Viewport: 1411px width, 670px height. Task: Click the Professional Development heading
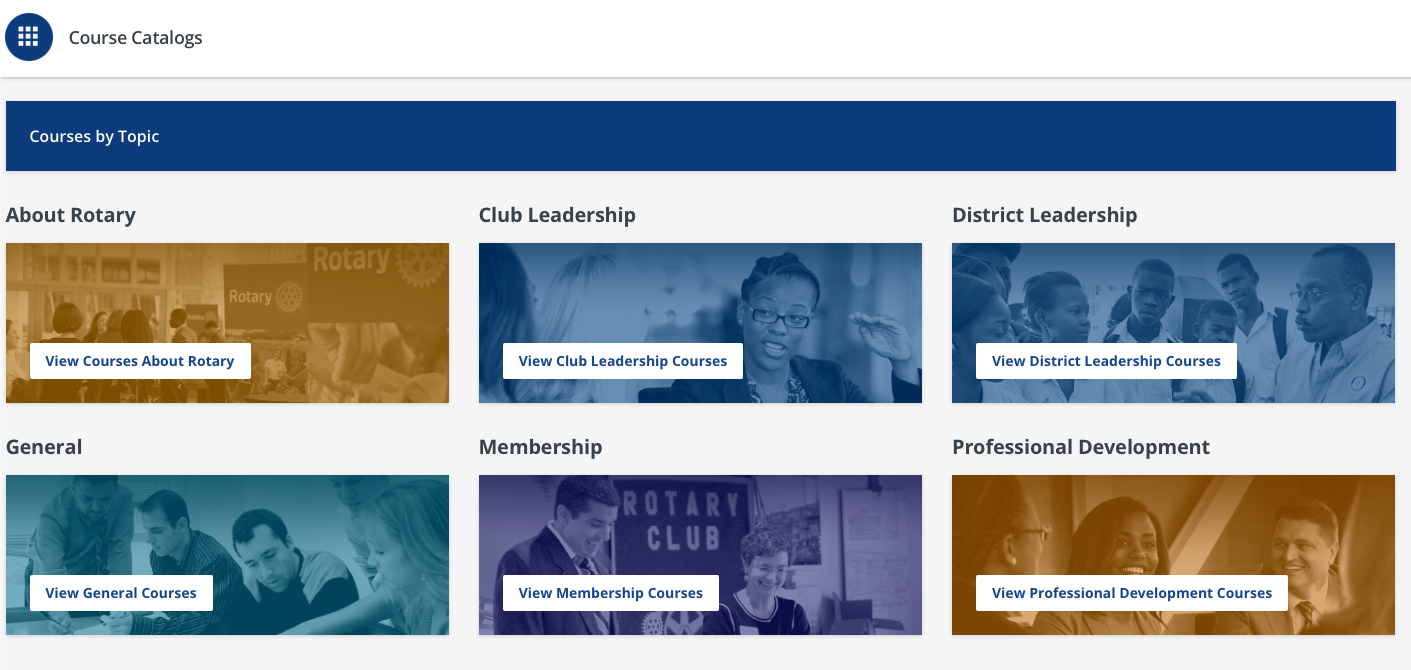click(1080, 447)
